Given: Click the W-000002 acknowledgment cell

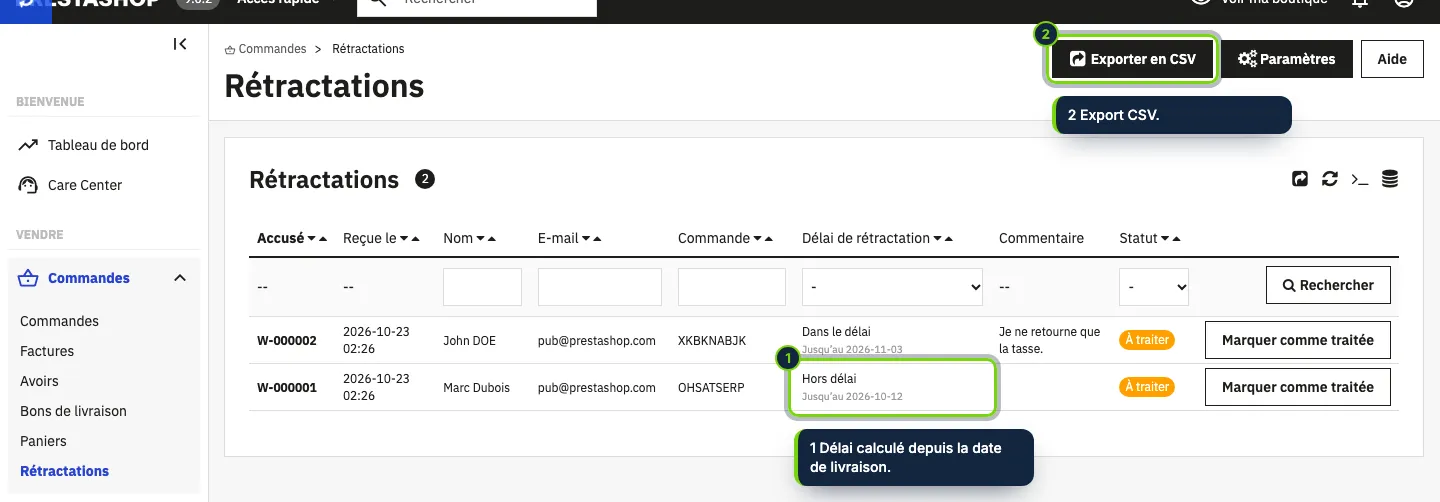Looking at the screenshot, I should click(x=287, y=341).
